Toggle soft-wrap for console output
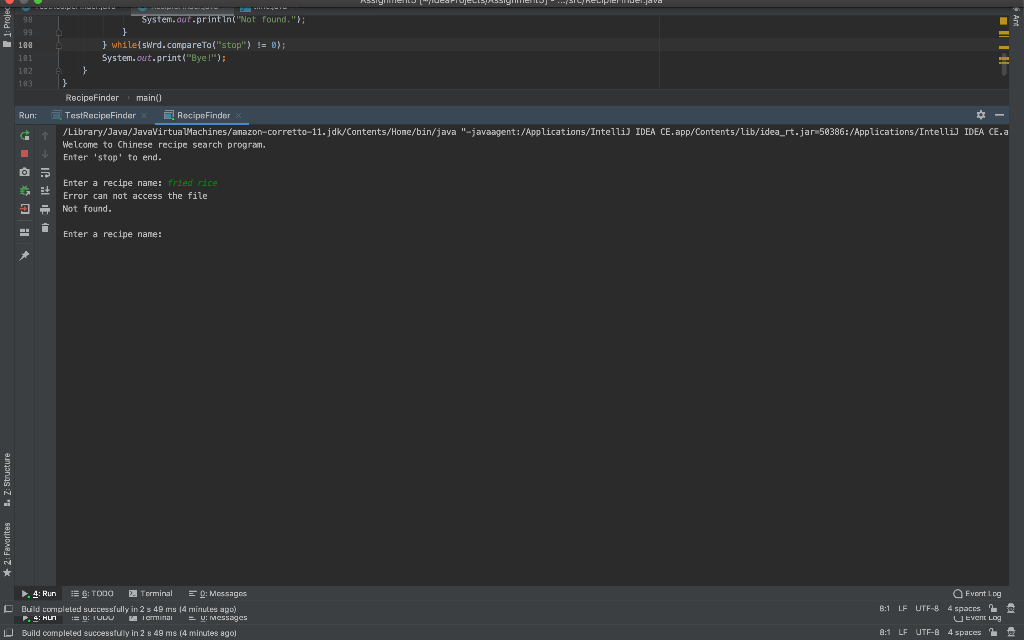Screen dimensions: 1024x640 45,172
